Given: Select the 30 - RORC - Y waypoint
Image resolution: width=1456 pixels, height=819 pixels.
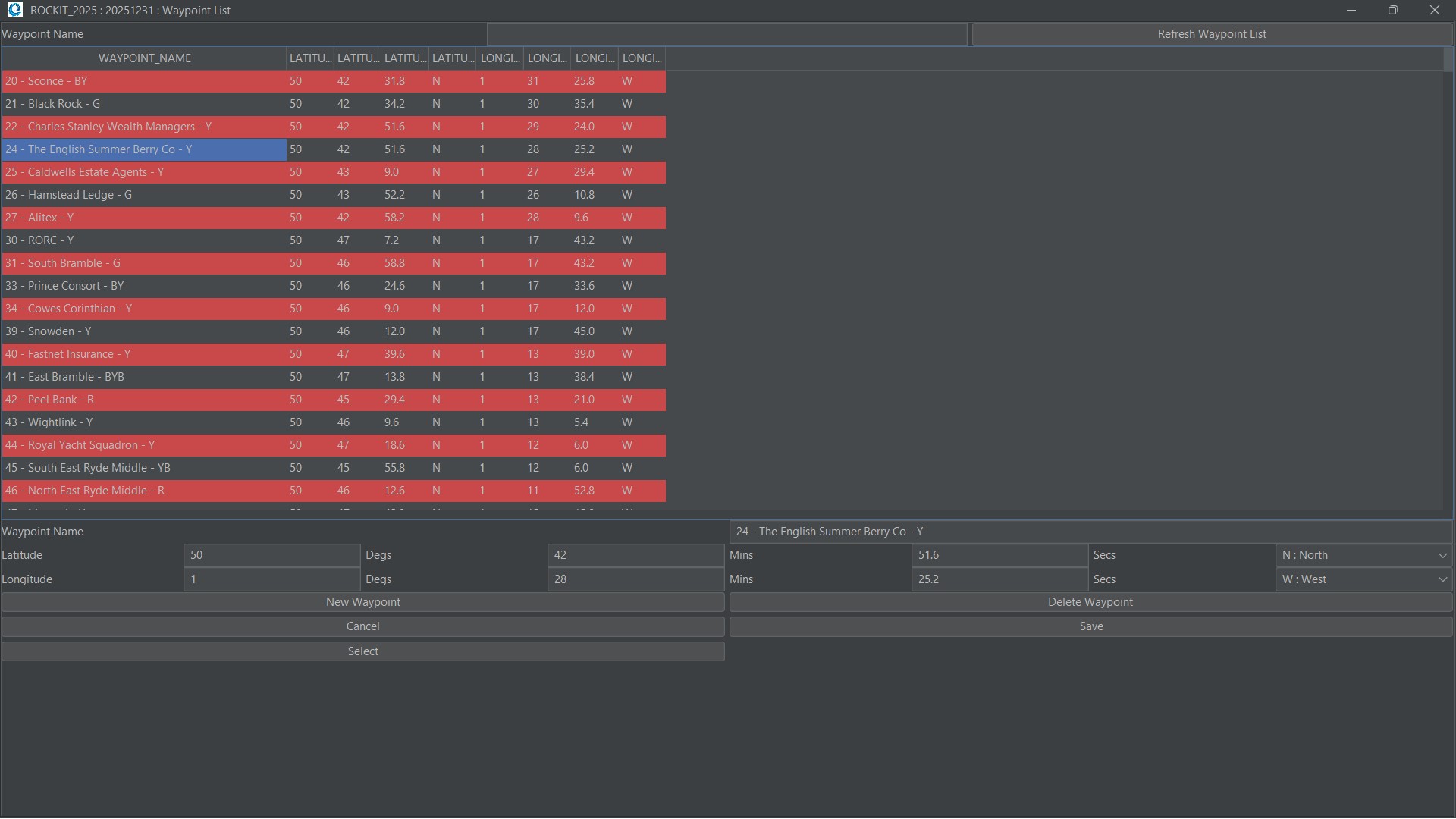Looking at the screenshot, I should [144, 240].
